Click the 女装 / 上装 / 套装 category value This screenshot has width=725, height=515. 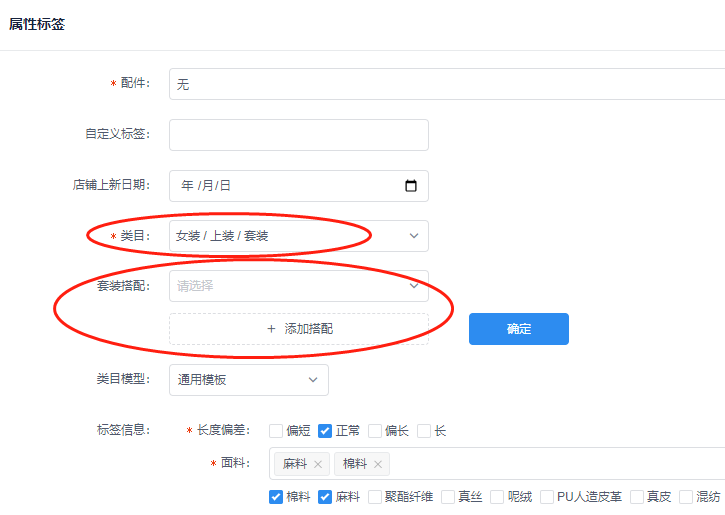[222, 236]
